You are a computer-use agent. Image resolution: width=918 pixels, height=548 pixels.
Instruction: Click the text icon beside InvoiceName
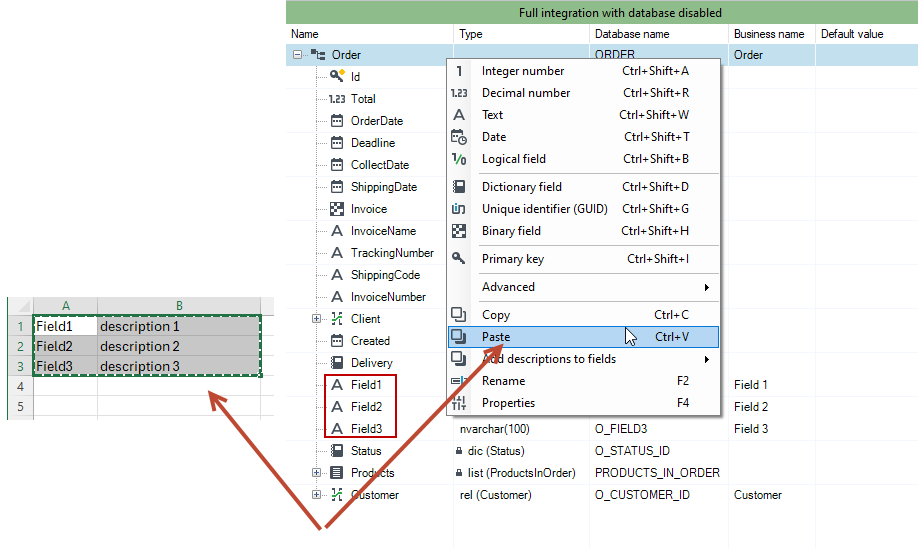[x=337, y=231]
